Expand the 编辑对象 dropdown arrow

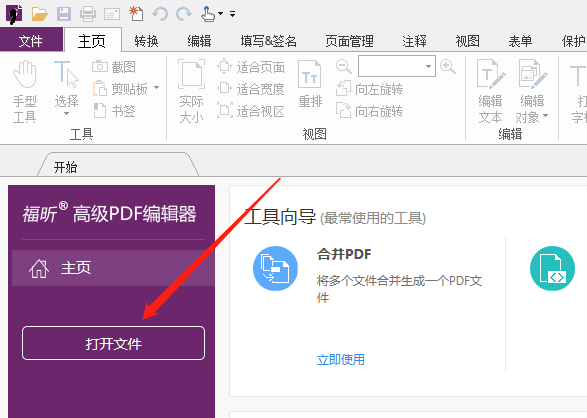tap(545, 116)
